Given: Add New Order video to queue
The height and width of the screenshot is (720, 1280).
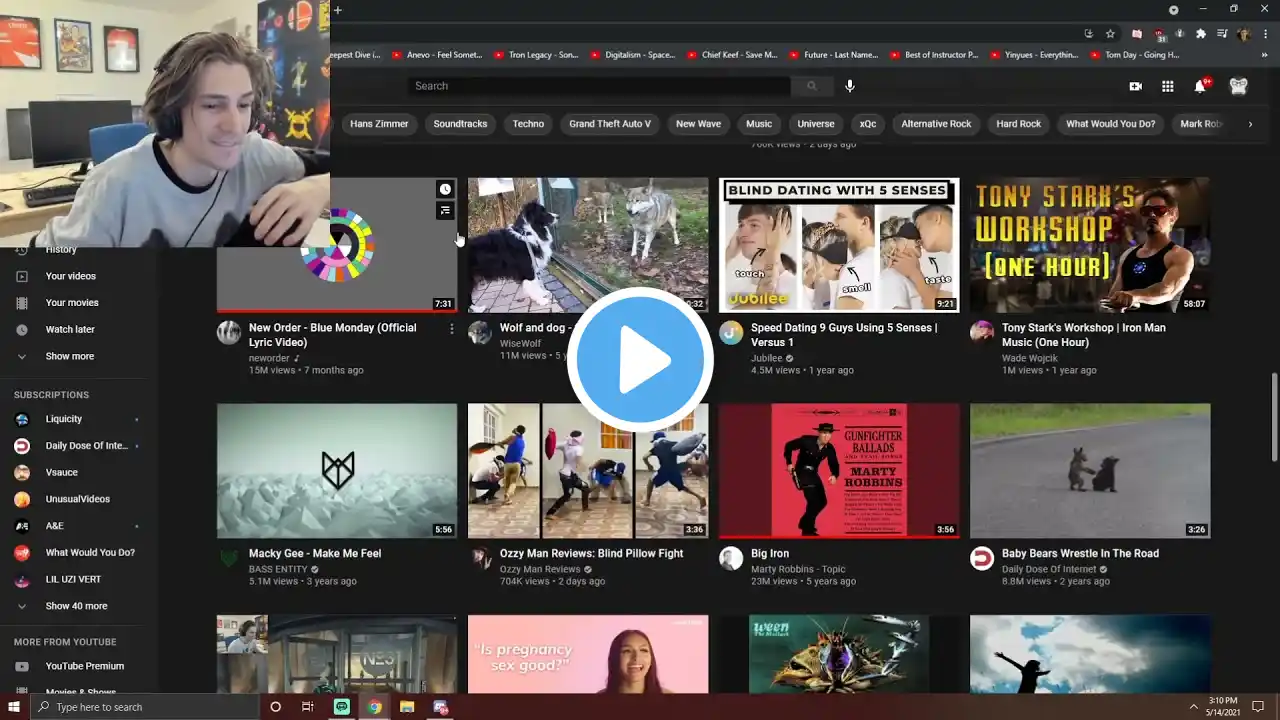Looking at the screenshot, I should 445,210.
